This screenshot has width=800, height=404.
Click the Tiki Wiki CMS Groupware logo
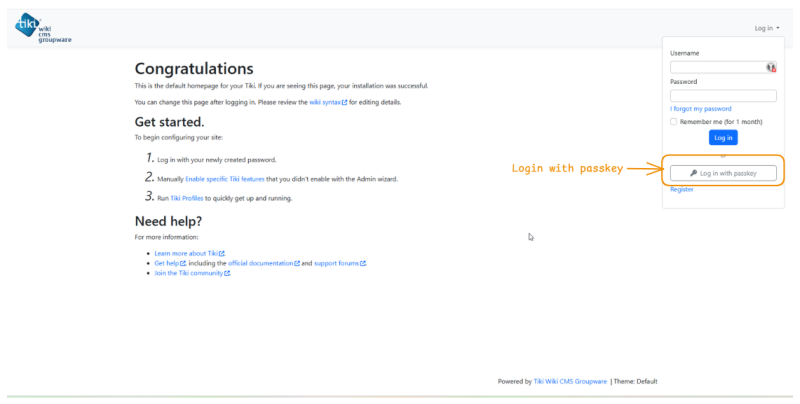coord(43,28)
